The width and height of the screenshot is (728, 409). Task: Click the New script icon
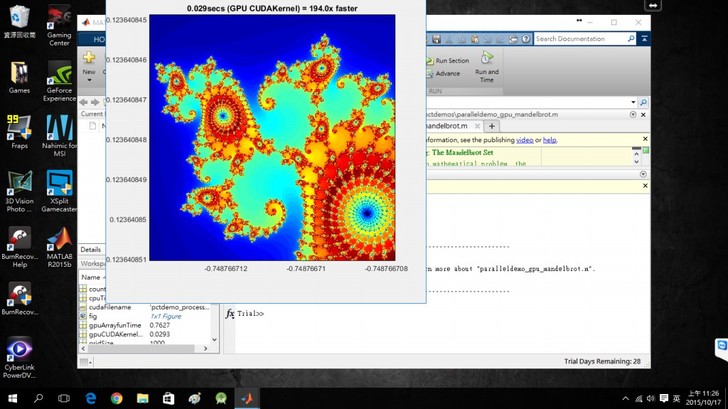pyautogui.click(x=89, y=59)
